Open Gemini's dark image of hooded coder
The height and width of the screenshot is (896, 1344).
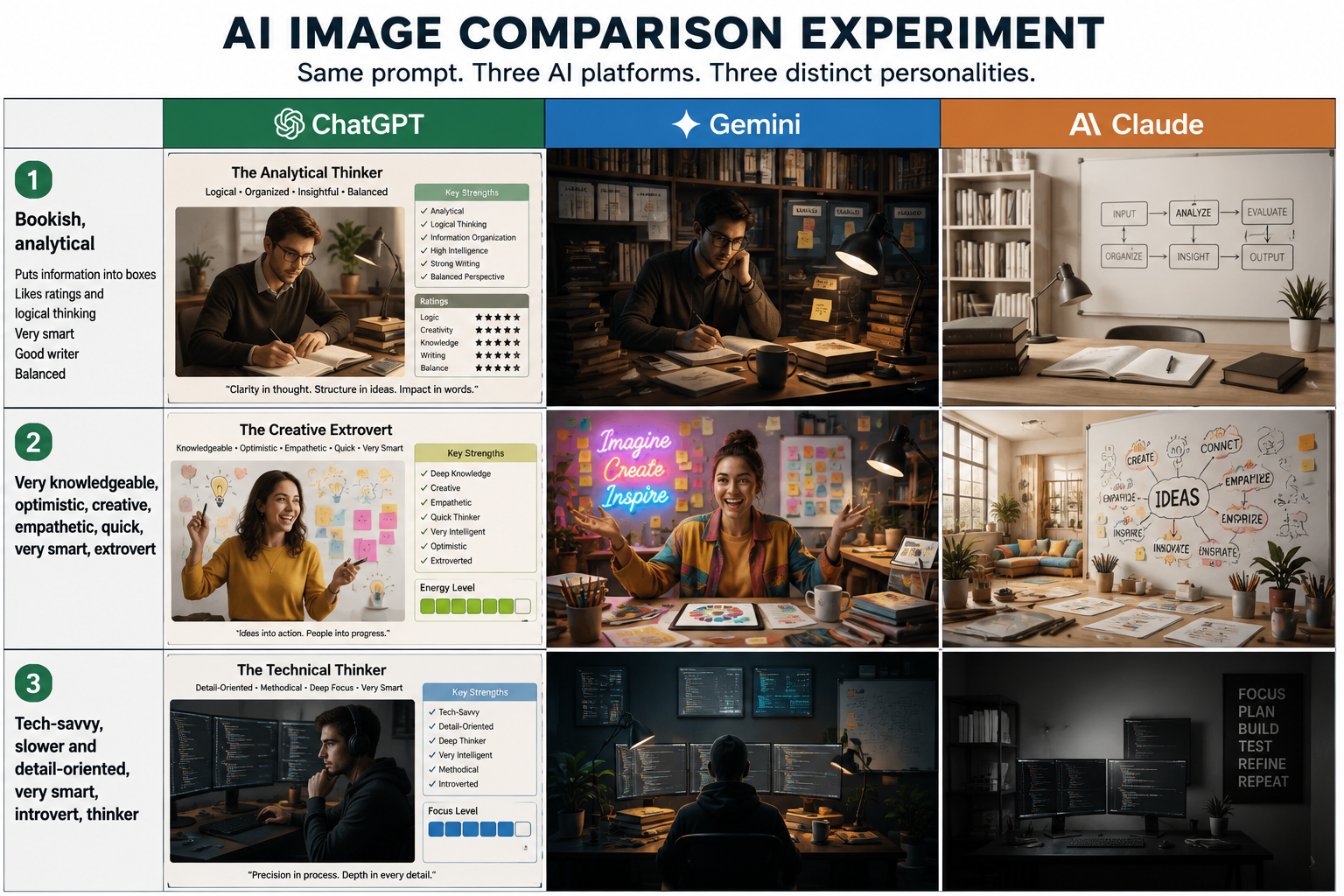(x=742, y=771)
